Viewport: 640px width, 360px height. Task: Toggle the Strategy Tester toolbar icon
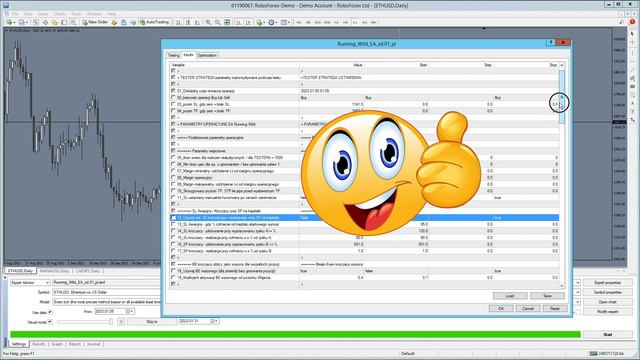[x=73, y=22]
